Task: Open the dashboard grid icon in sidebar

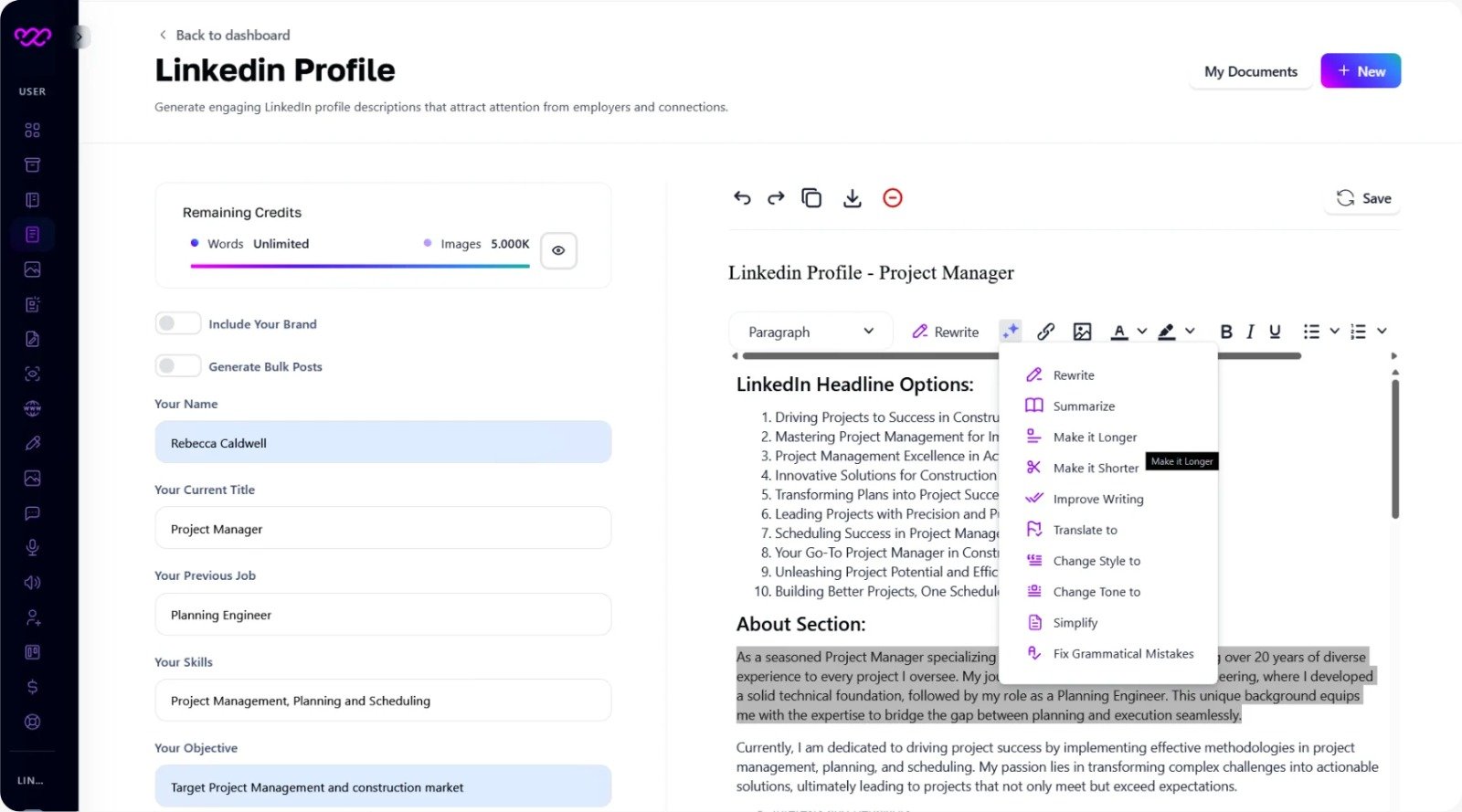Action: tap(32, 130)
